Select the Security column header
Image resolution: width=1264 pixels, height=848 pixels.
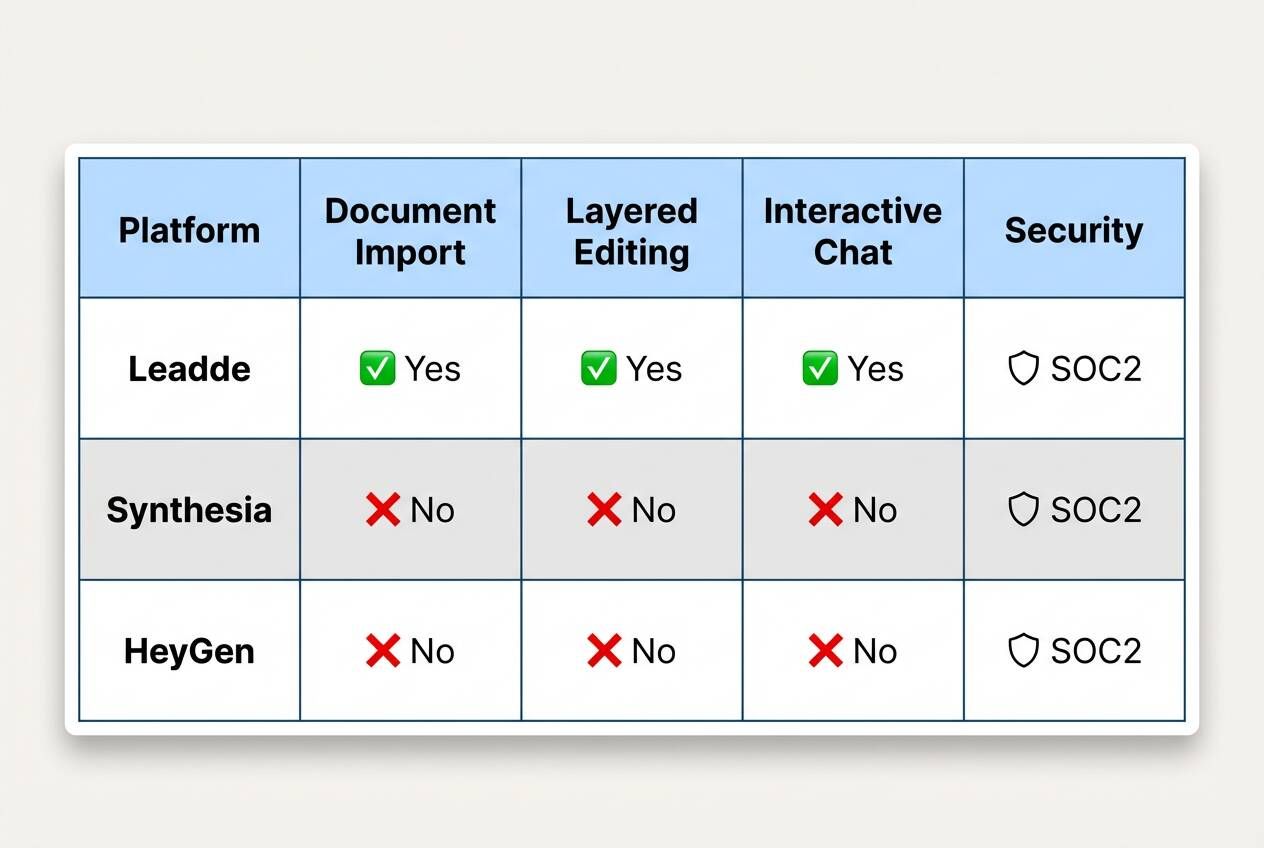coord(1073,230)
